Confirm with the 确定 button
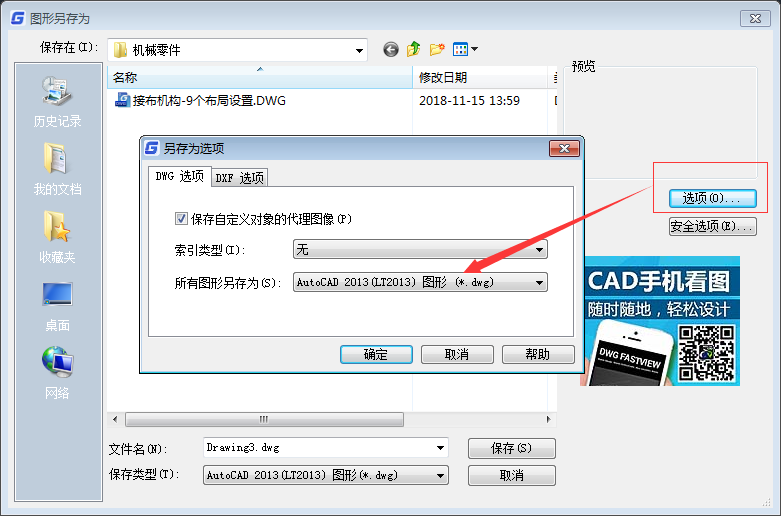 376,355
